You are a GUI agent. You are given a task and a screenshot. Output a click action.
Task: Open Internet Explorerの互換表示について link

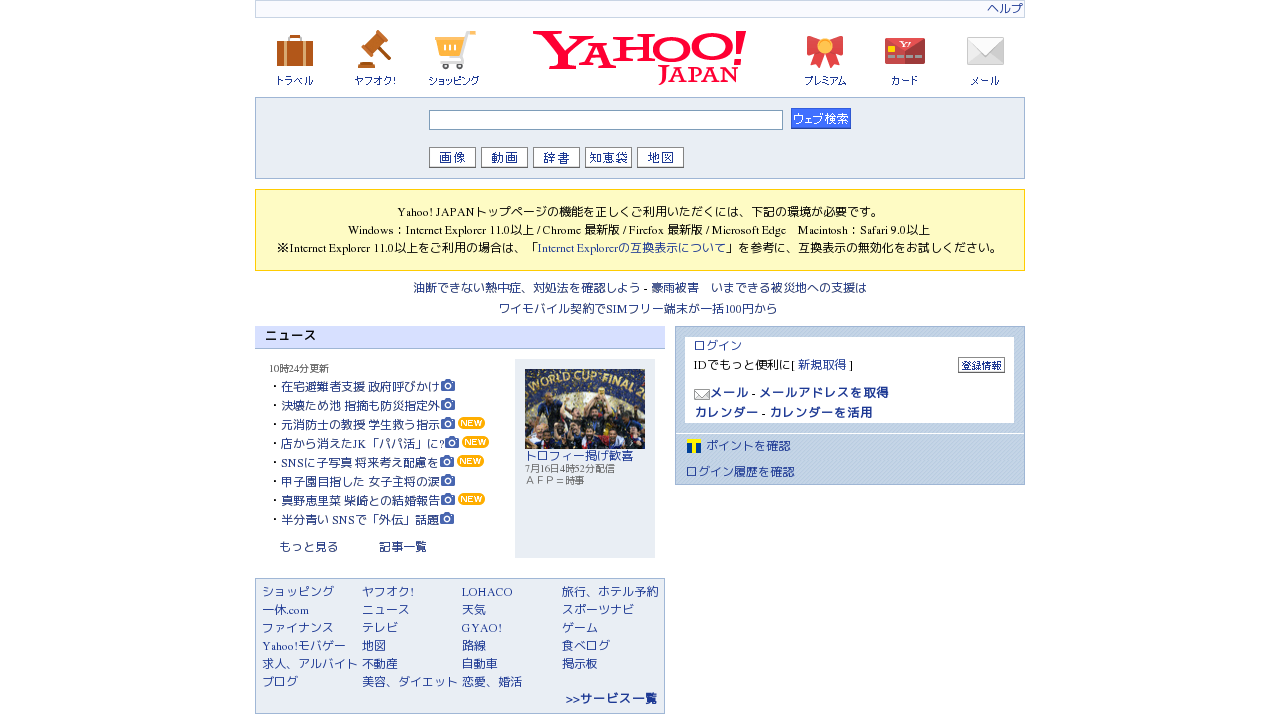click(632, 248)
